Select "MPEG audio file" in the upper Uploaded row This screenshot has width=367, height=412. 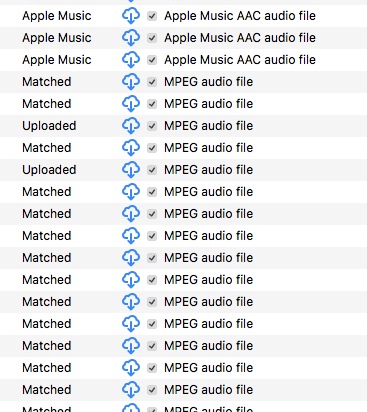[x=209, y=126]
